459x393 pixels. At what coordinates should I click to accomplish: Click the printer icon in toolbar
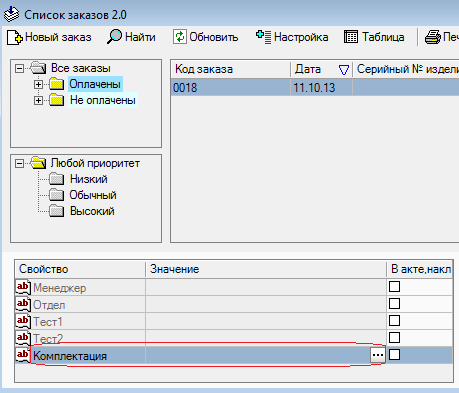point(433,37)
